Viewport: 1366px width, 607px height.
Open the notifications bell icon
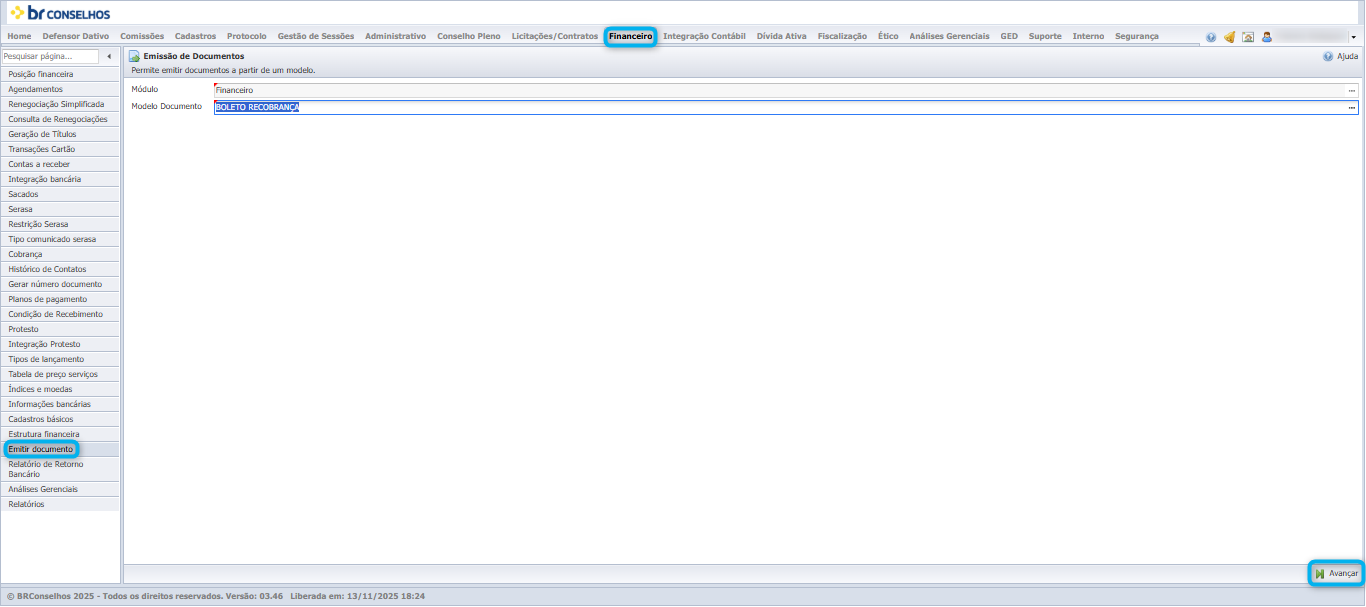click(x=1229, y=37)
